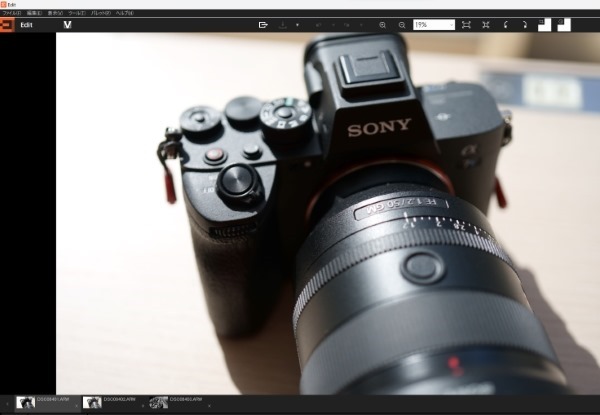Close the DSC08402.ARW tab
The width and height of the screenshot is (600, 415).
pyautogui.click(x=143, y=406)
